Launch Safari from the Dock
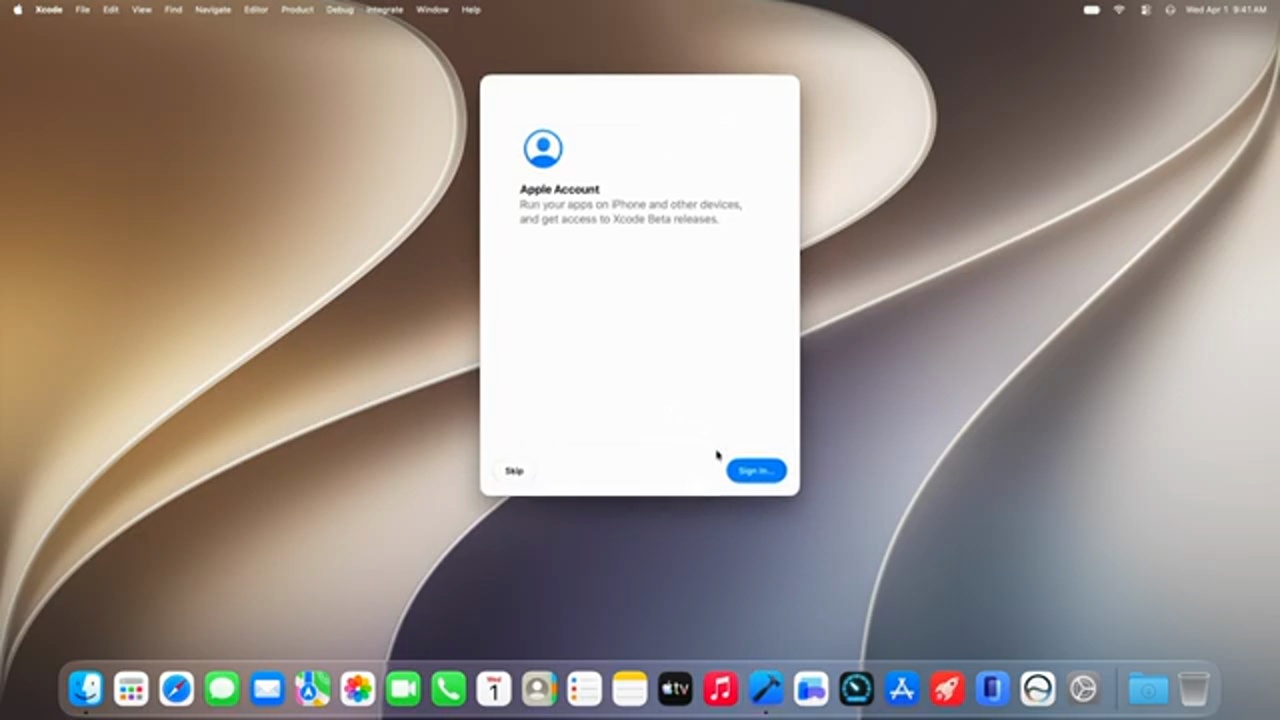The width and height of the screenshot is (1280, 720). pyautogui.click(x=177, y=689)
